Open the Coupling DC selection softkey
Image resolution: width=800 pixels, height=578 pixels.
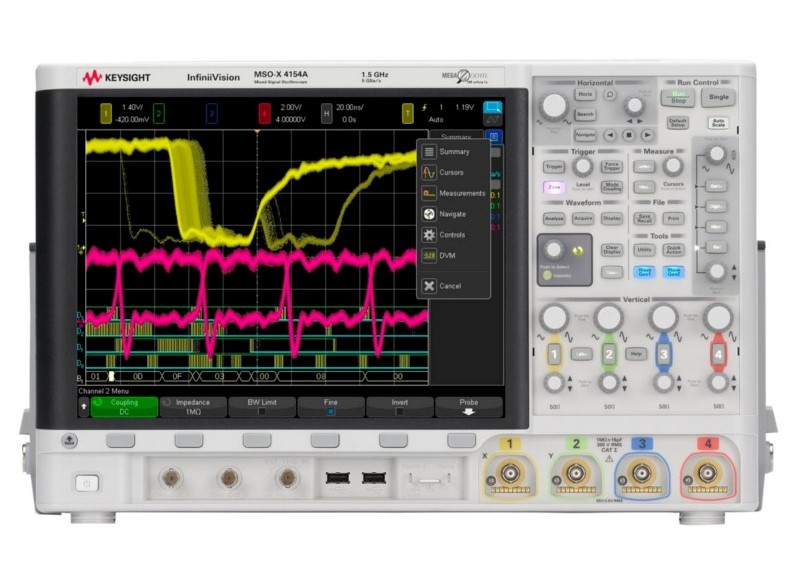[125, 406]
